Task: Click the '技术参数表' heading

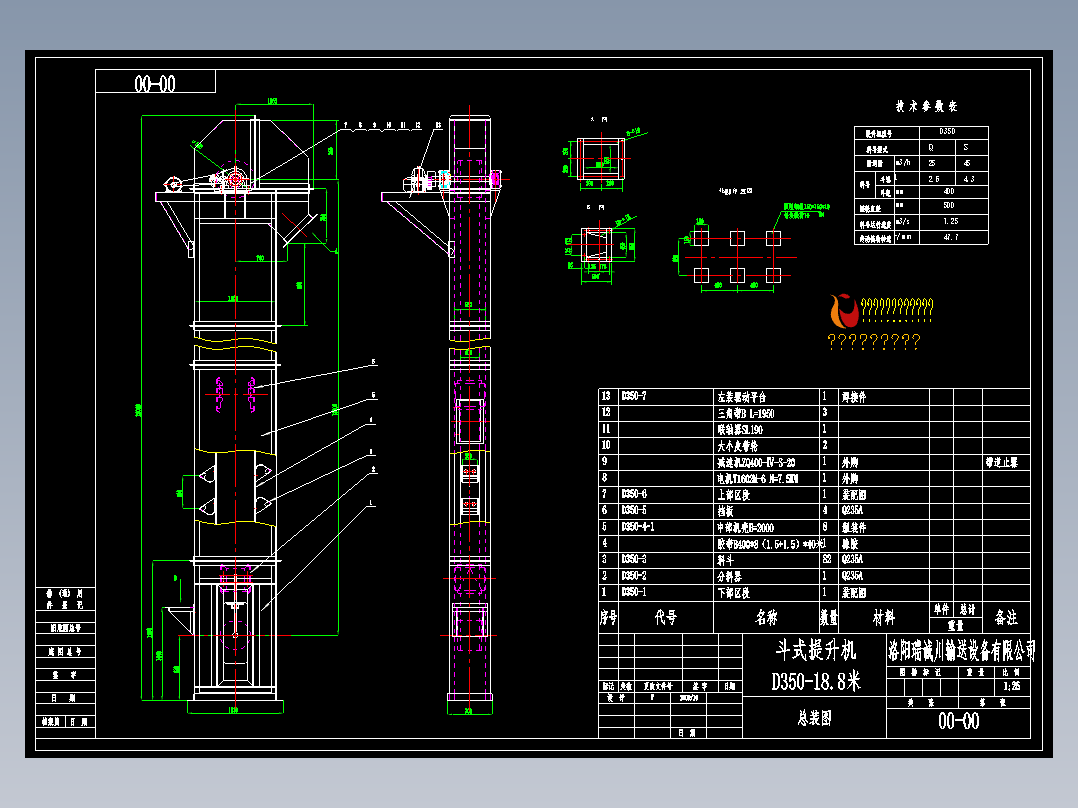Action: coord(926,106)
